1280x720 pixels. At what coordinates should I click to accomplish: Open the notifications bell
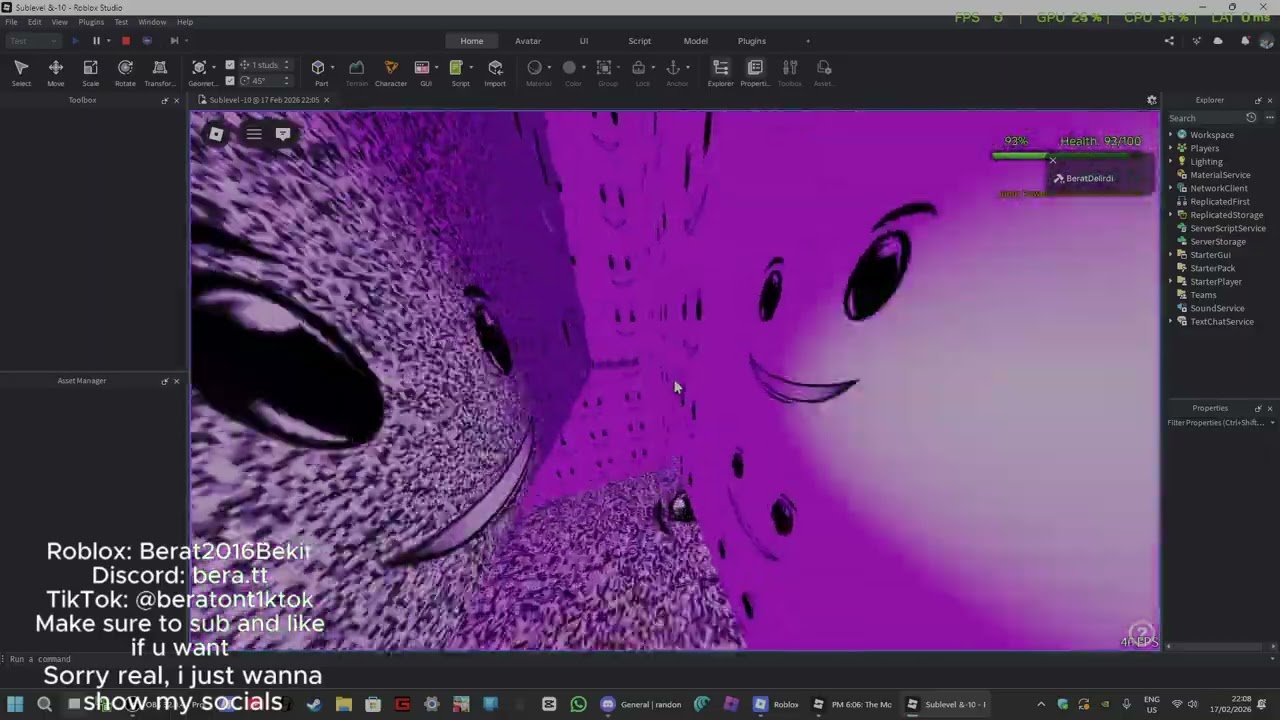1245,41
